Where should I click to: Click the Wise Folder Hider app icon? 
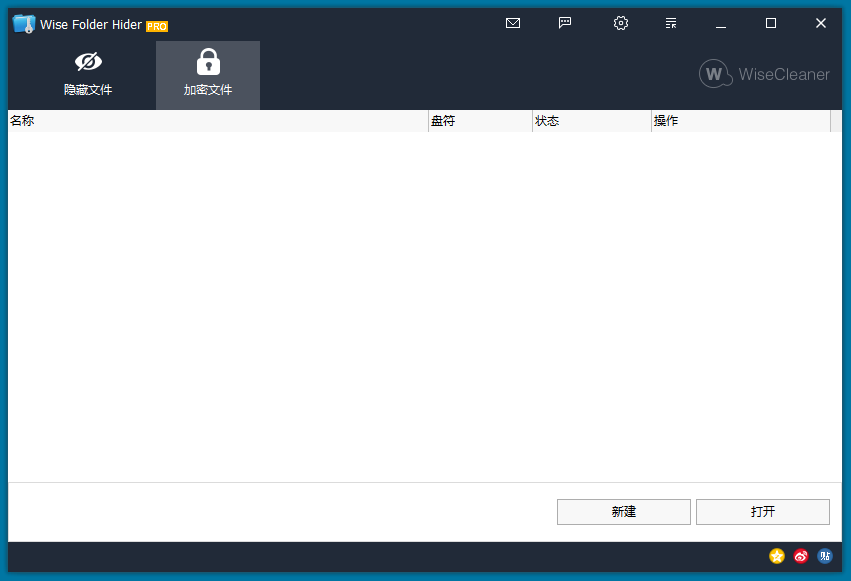[x=24, y=24]
